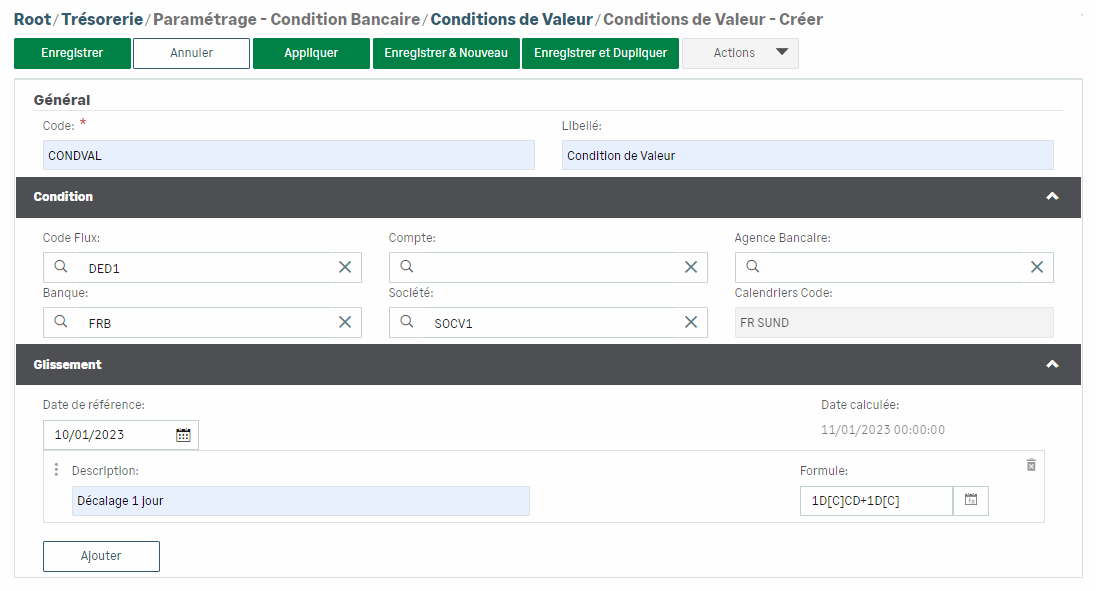Clear the Code Flux field value
1096x591 pixels.
pos(344,267)
